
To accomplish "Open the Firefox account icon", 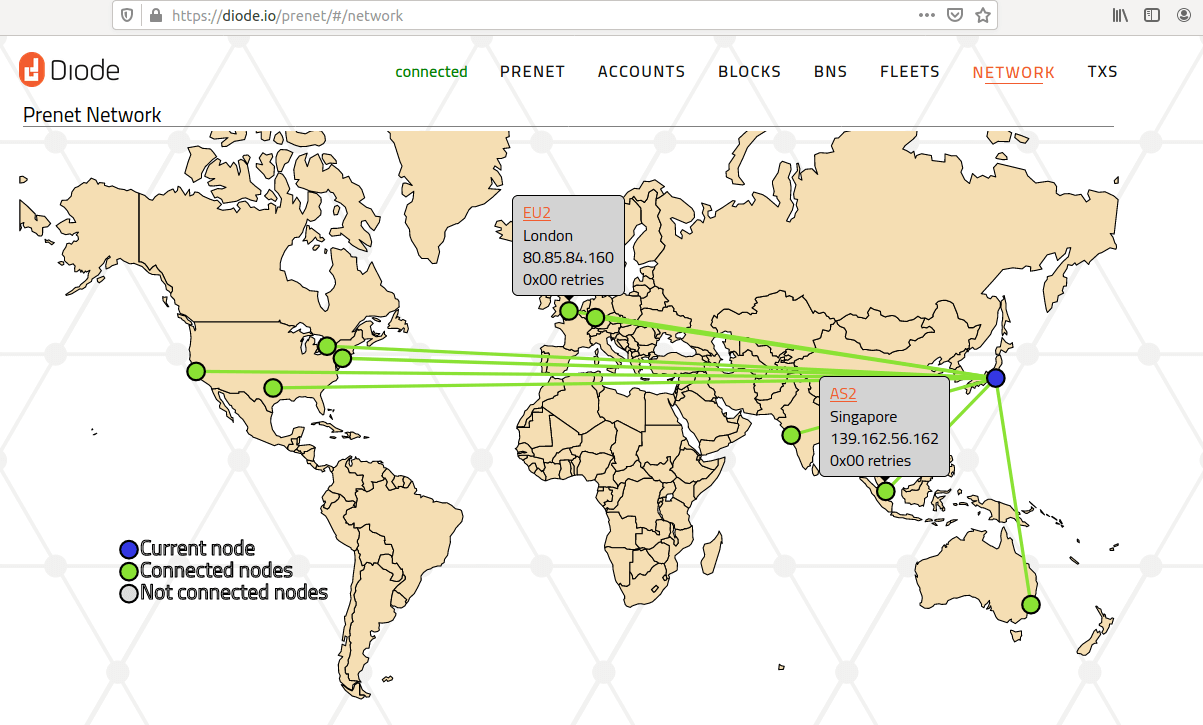I will tap(1183, 16).
